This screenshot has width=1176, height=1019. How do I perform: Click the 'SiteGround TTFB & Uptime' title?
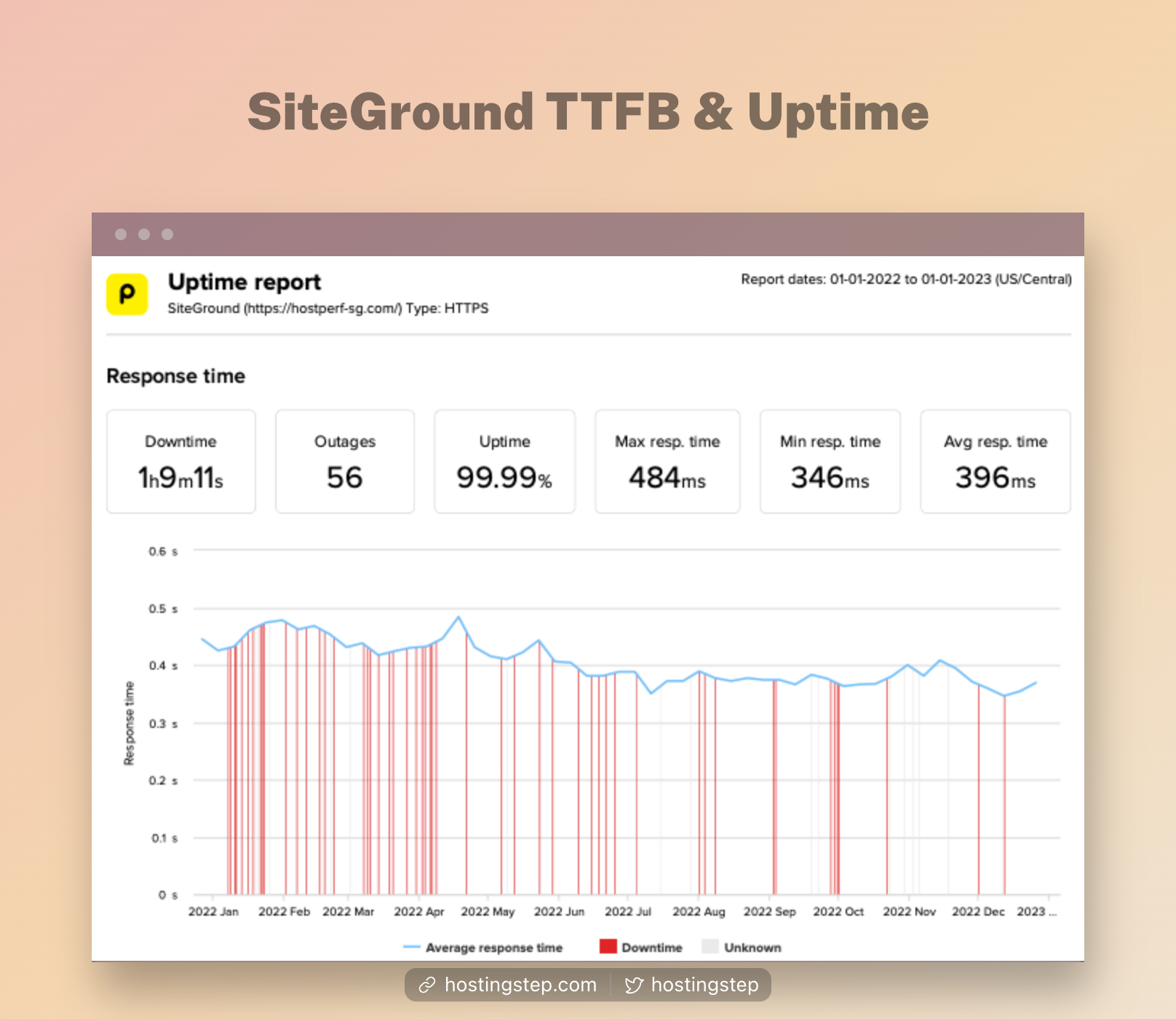point(588,112)
